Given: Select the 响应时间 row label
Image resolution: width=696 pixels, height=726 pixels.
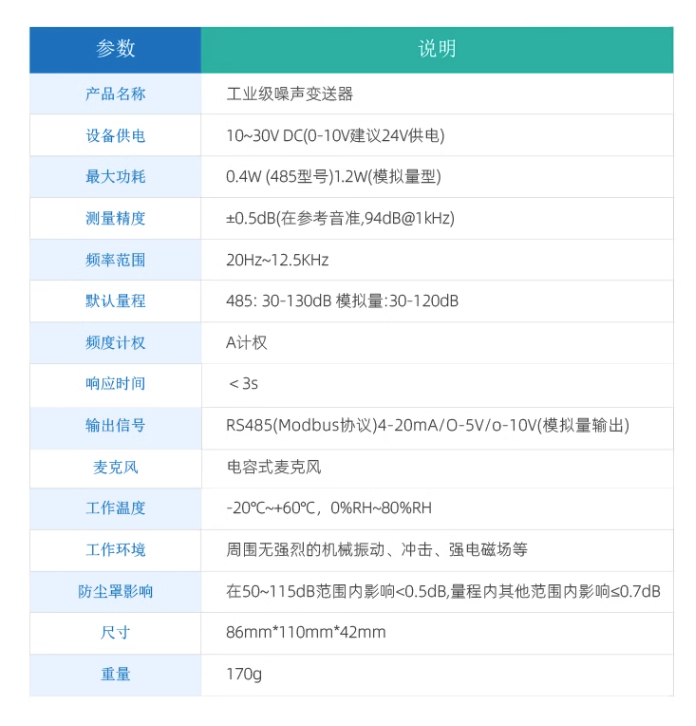Looking at the screenshot, I should point(115,383).
